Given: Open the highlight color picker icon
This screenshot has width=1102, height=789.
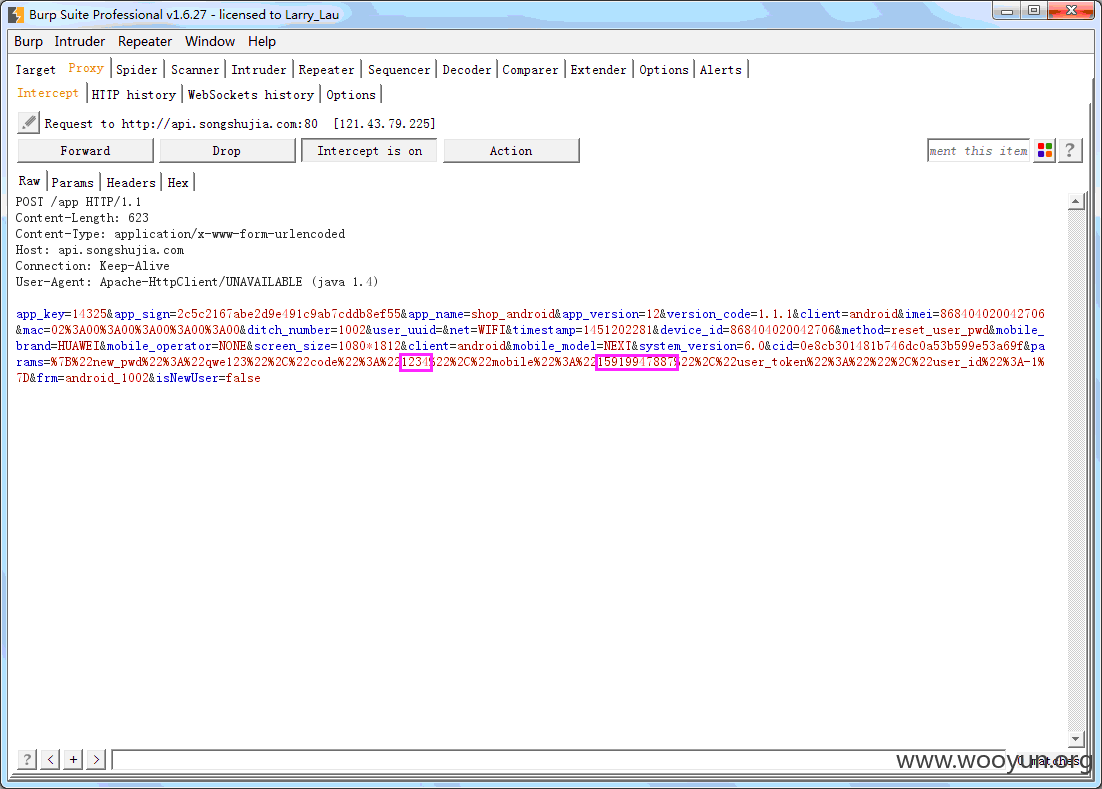Looking at the screenshot, I should tap(1045, 150).
